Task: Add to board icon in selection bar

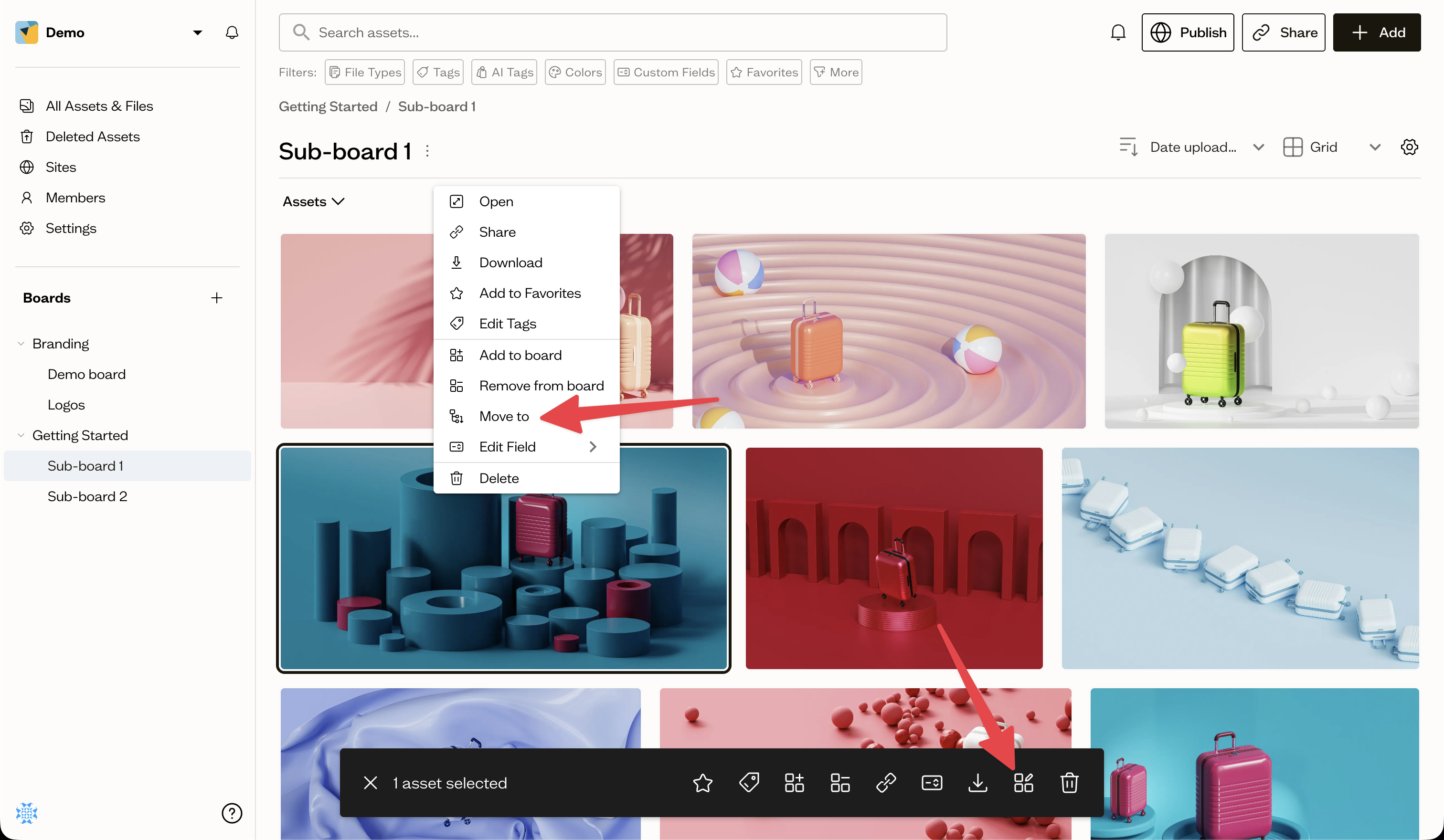Action: tap(794, 782)
